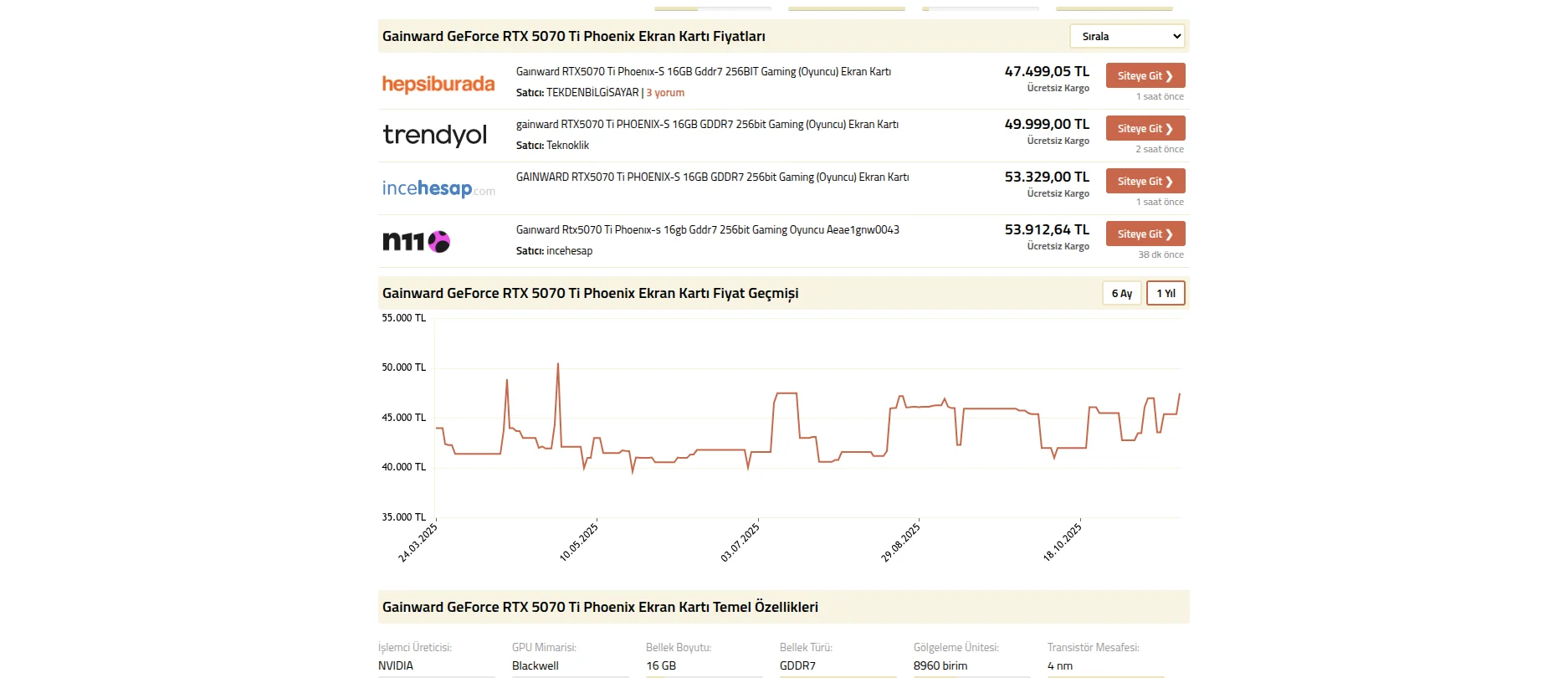Click the n11 store logo
The width and height of the screenshot is (1568, 678).
point(417,242)
